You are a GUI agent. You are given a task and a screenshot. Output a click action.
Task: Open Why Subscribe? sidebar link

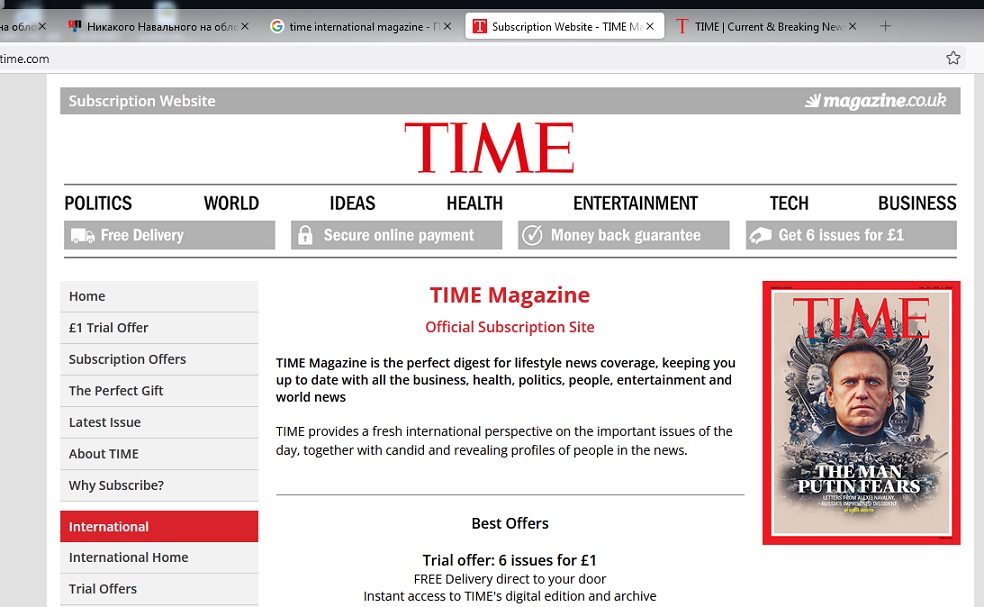click(x=159, y=485)
